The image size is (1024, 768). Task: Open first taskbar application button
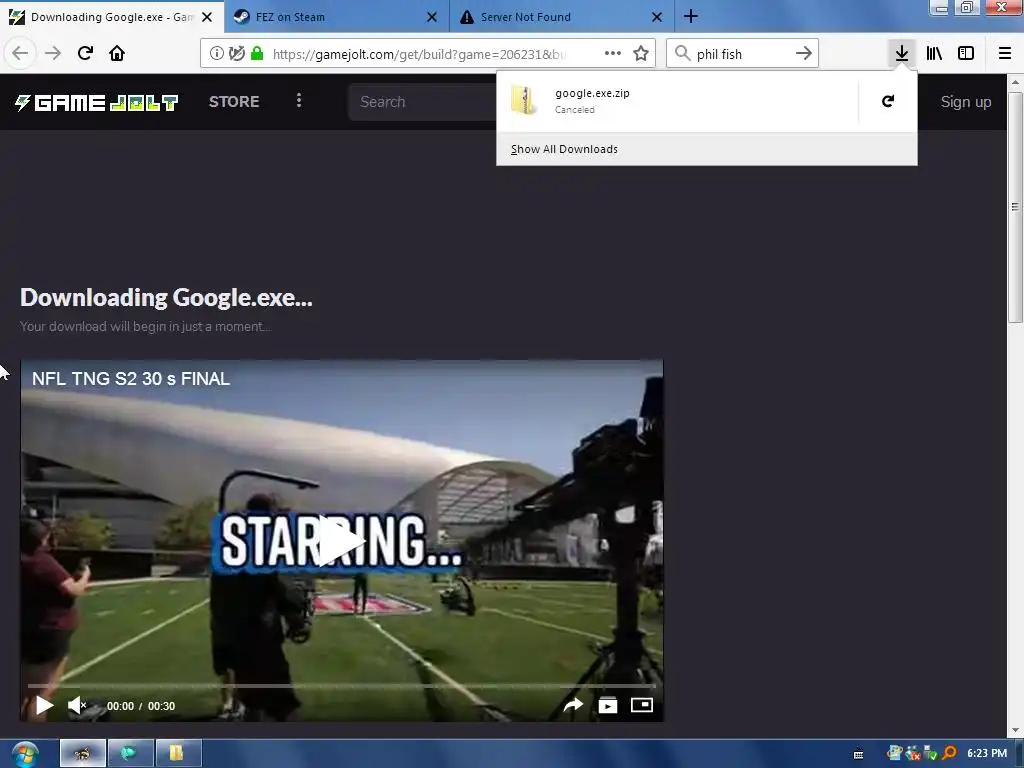(x=83, y=754)
